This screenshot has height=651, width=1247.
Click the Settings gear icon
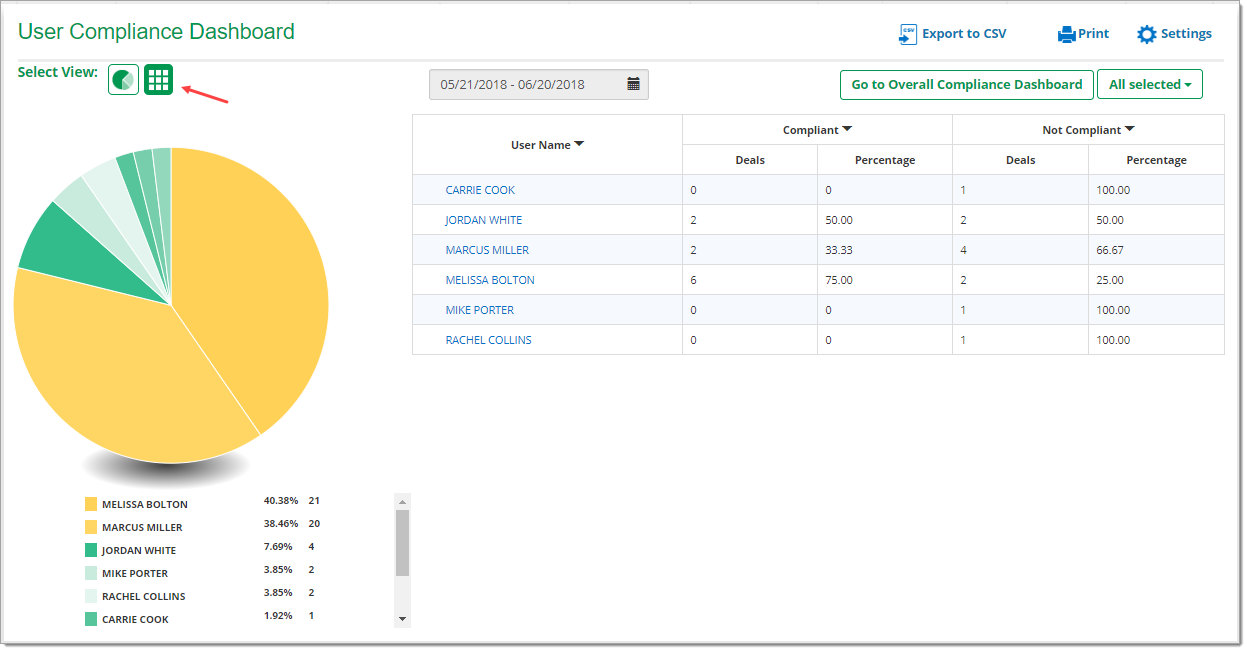1147,34
